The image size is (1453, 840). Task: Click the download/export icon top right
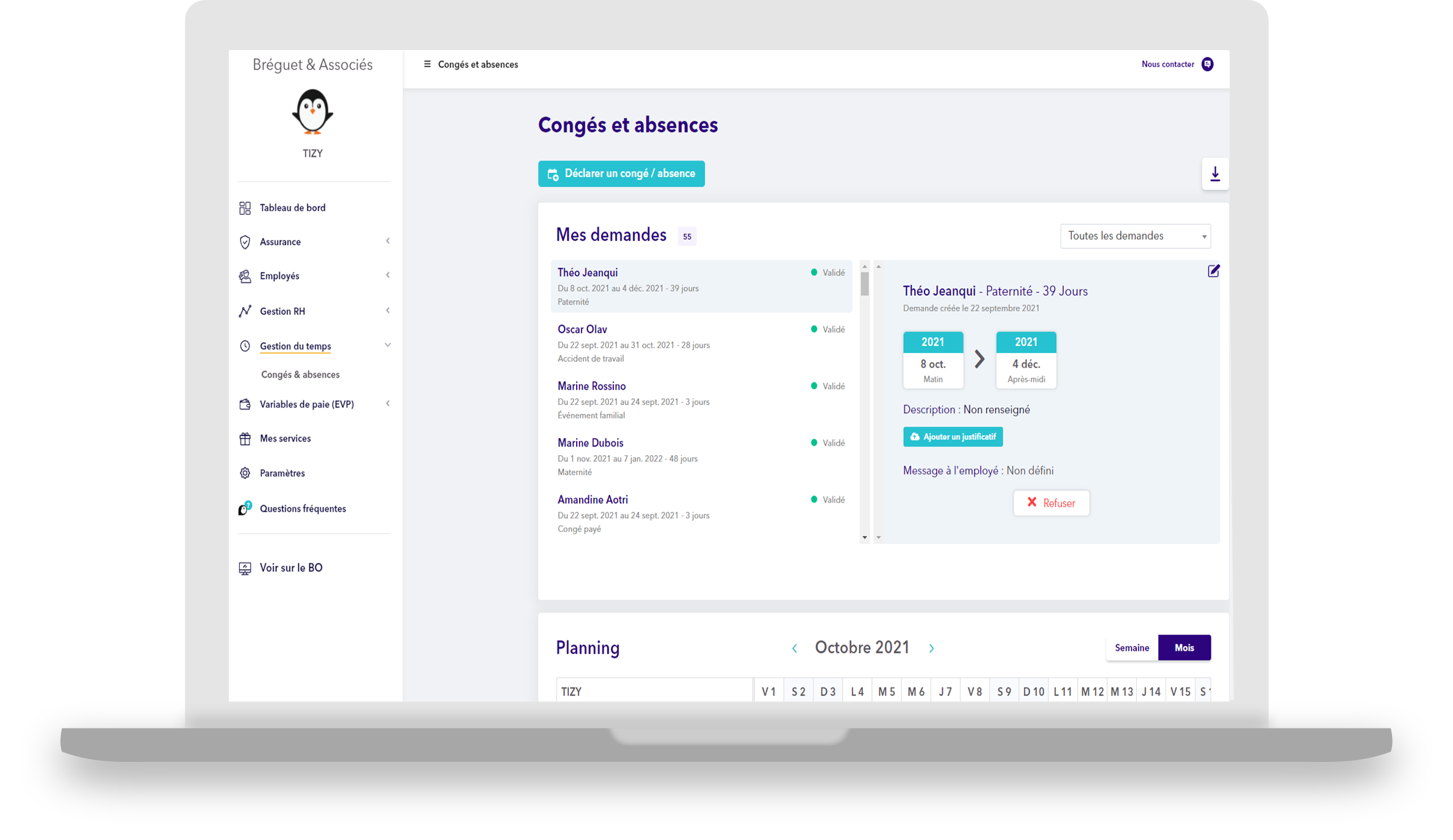[1215, 174]
